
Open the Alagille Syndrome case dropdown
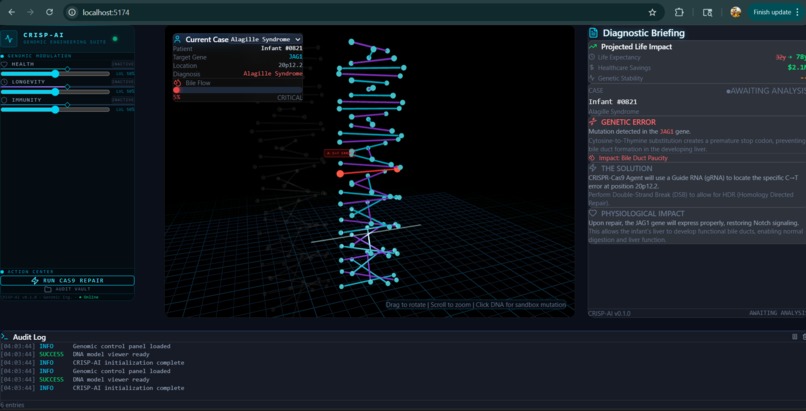pos(266,39)
